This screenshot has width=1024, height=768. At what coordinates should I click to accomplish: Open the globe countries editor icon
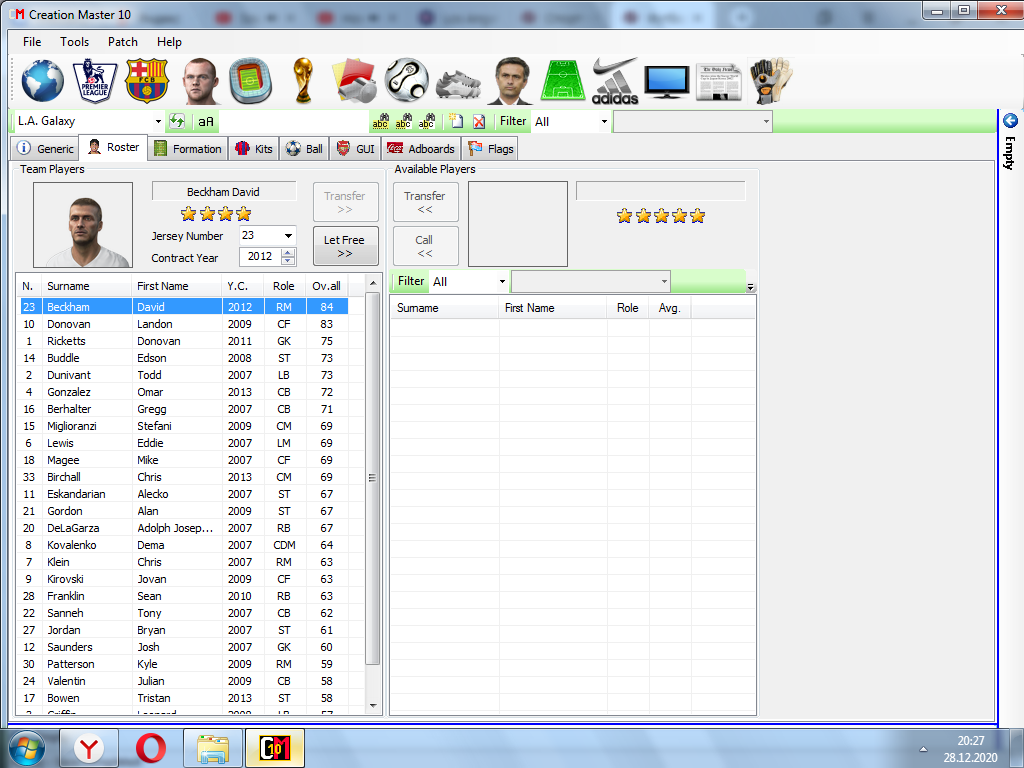(x=42, y=80)
